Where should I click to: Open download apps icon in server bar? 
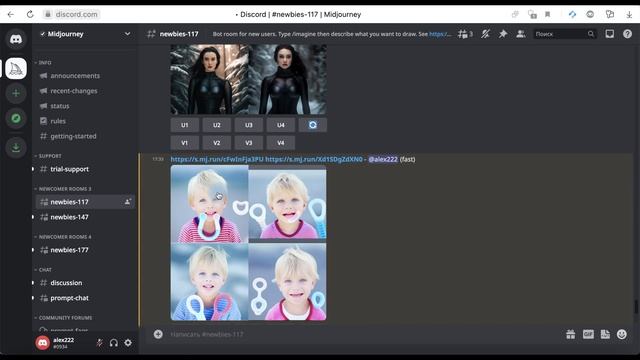[x=16, y=147]
